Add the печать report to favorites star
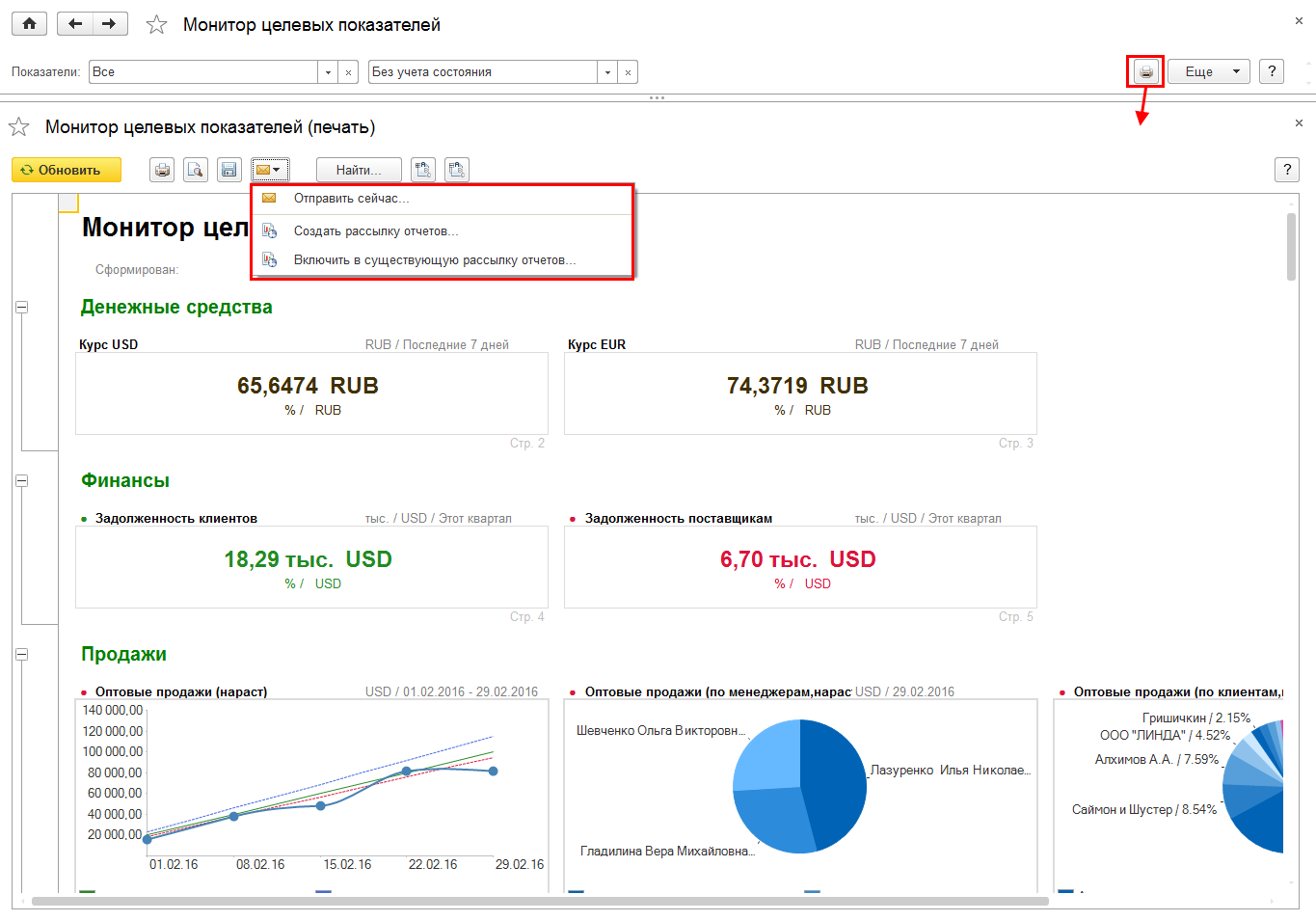Viewport: 1316px width, 921px height. 18,127
